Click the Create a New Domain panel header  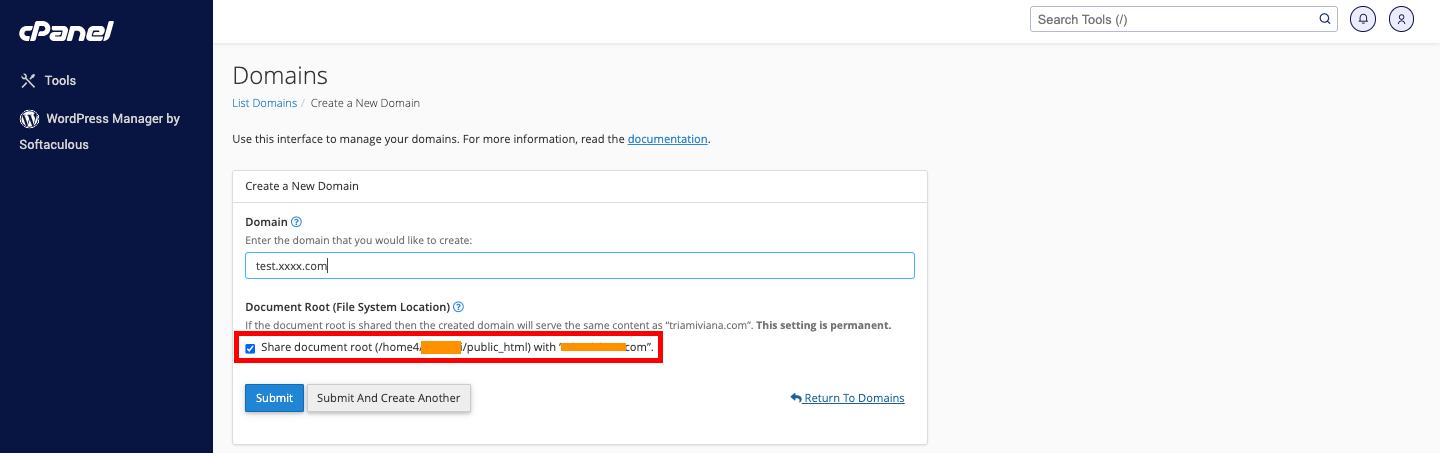(302, 186)
